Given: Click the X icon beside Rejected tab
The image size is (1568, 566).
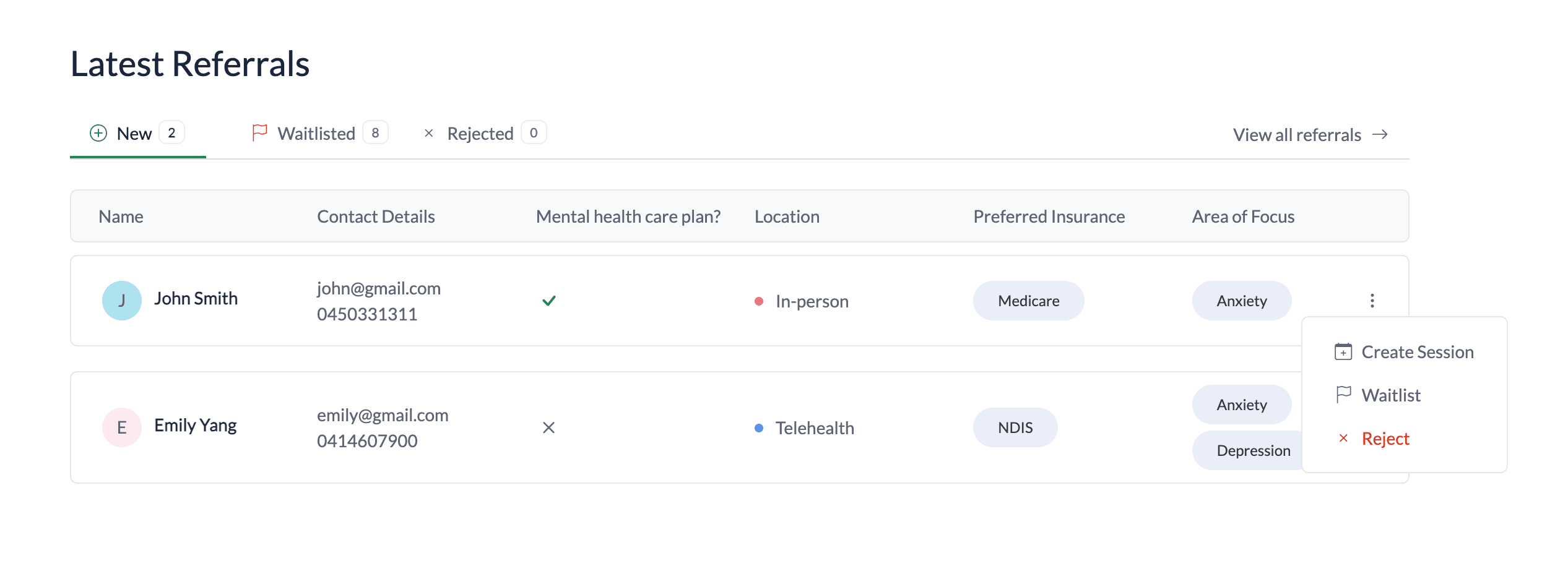Looking at the screenshot, I should click(428, 133).
